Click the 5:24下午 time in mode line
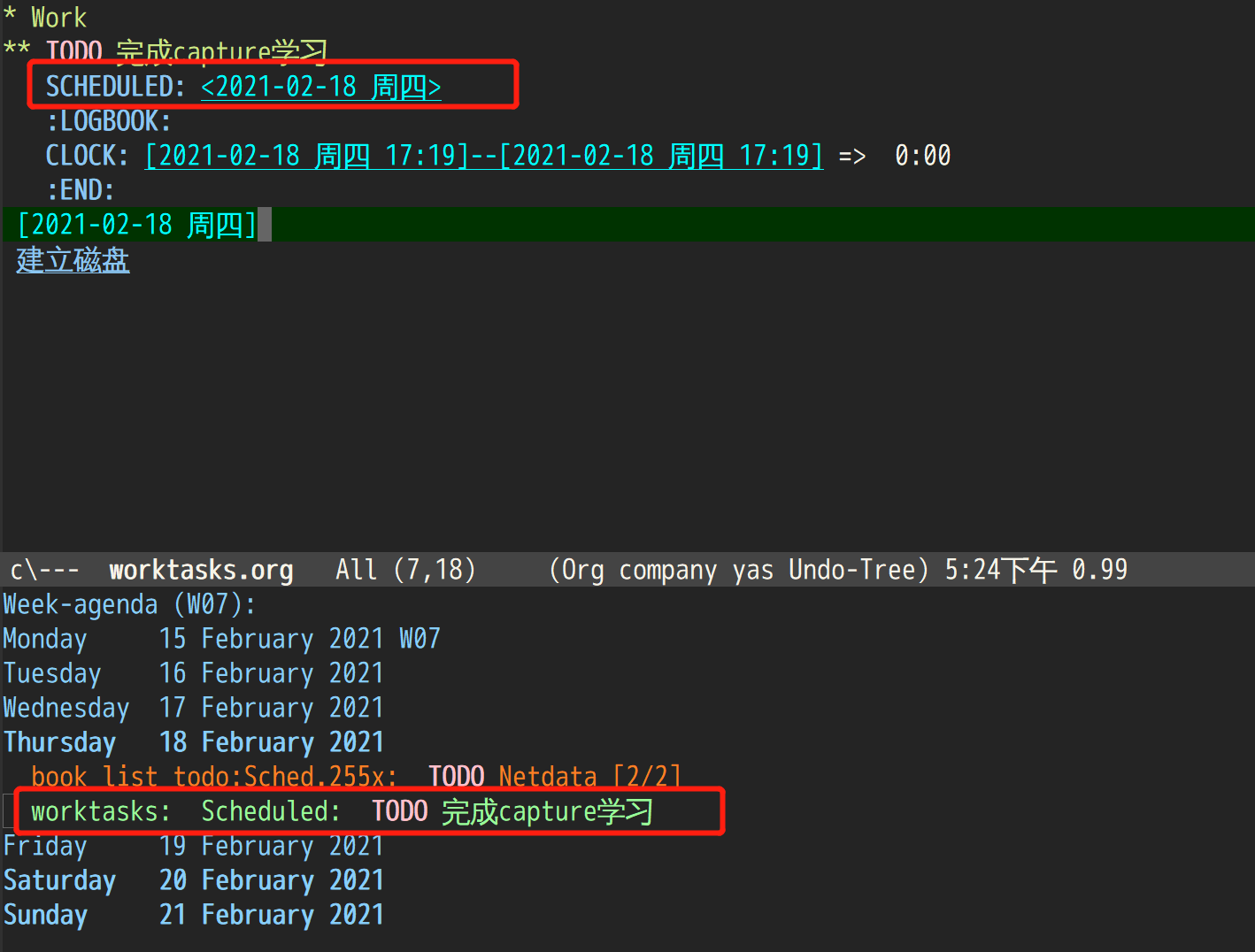 (x=1001, y=570)
